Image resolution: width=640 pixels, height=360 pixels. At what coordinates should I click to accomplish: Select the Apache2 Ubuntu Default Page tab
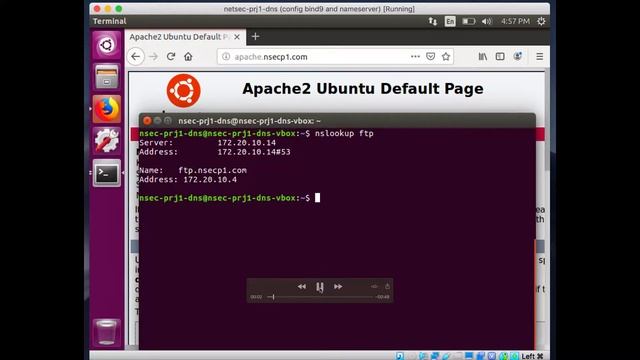[x=185, y=37]
